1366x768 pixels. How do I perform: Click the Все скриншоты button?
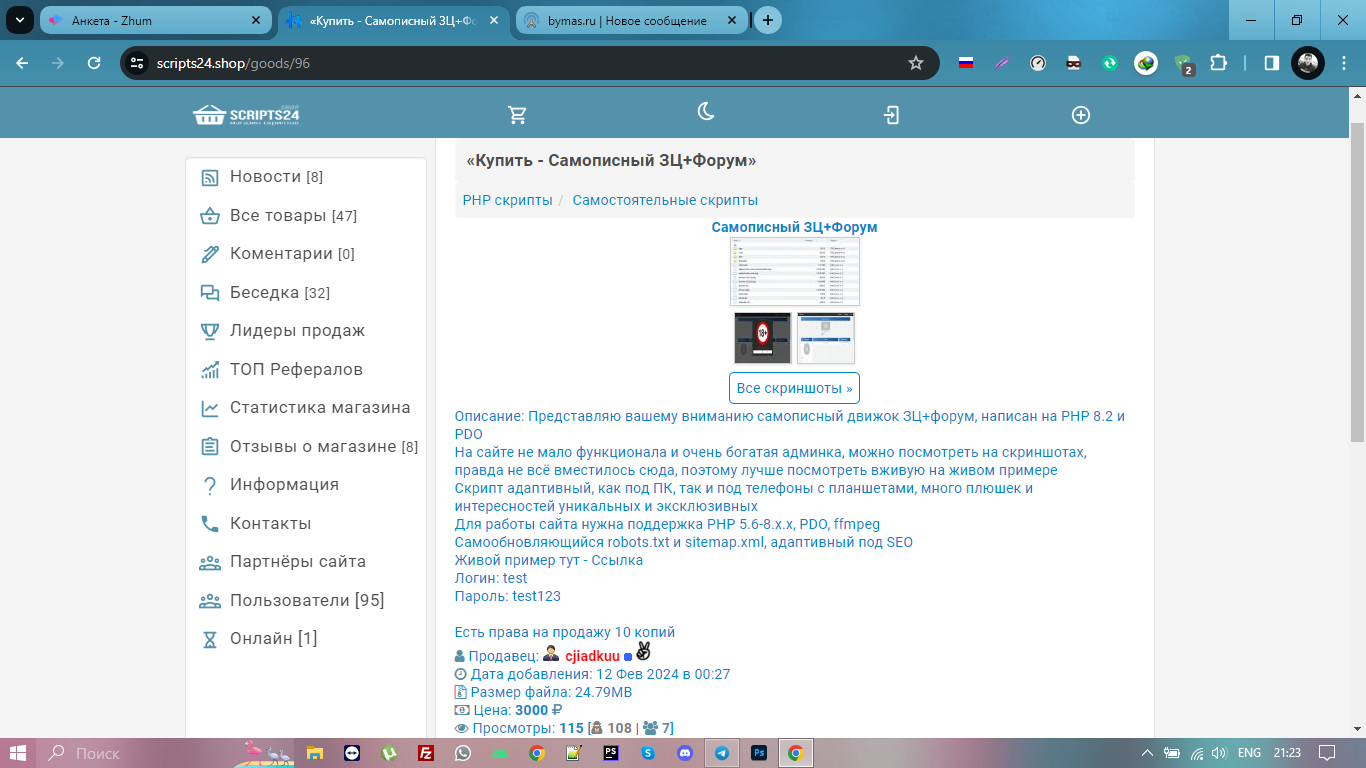(794, 388)
